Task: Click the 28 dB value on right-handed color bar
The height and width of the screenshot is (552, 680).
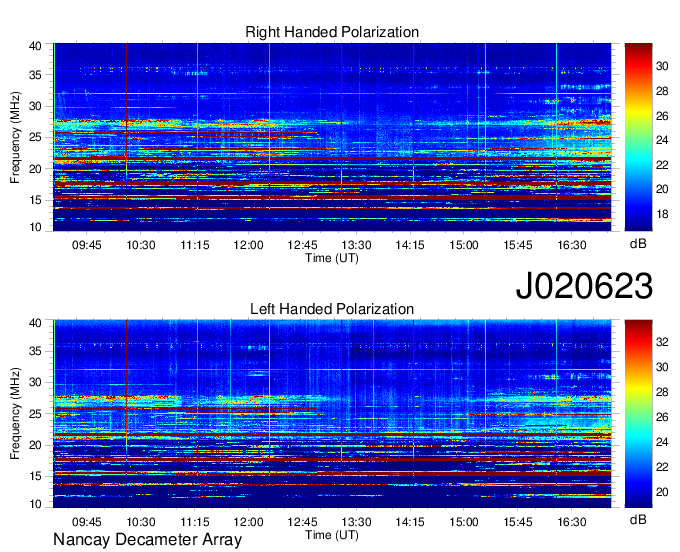Action: [x=662, y=91]
